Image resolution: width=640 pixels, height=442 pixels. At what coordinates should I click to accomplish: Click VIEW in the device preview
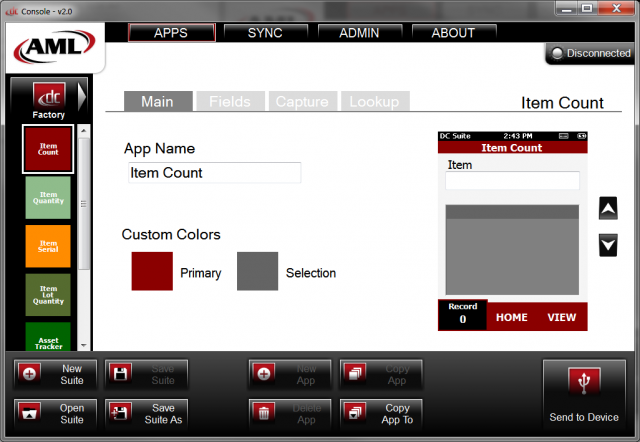tap(562, 317)
